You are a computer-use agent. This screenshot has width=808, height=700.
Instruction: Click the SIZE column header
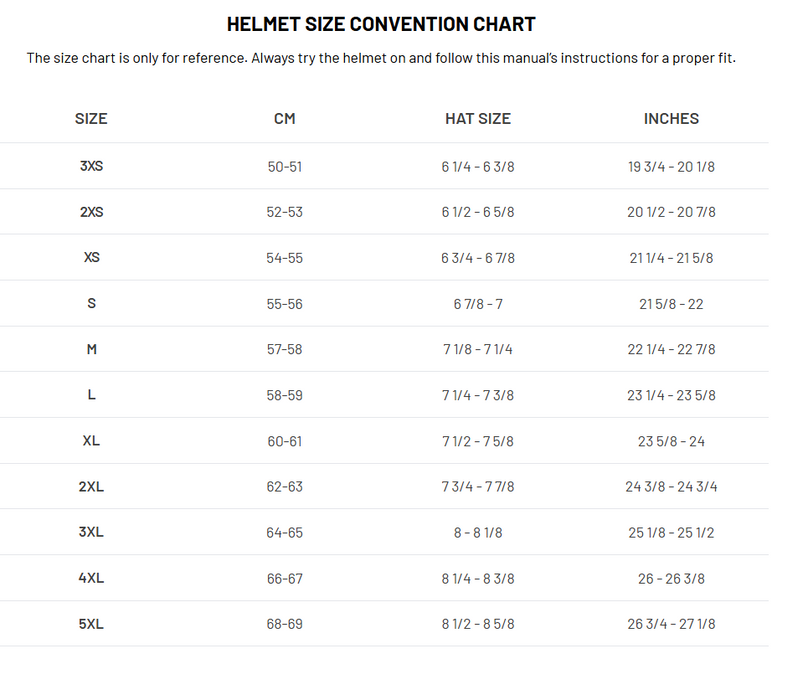click(91, 118)
